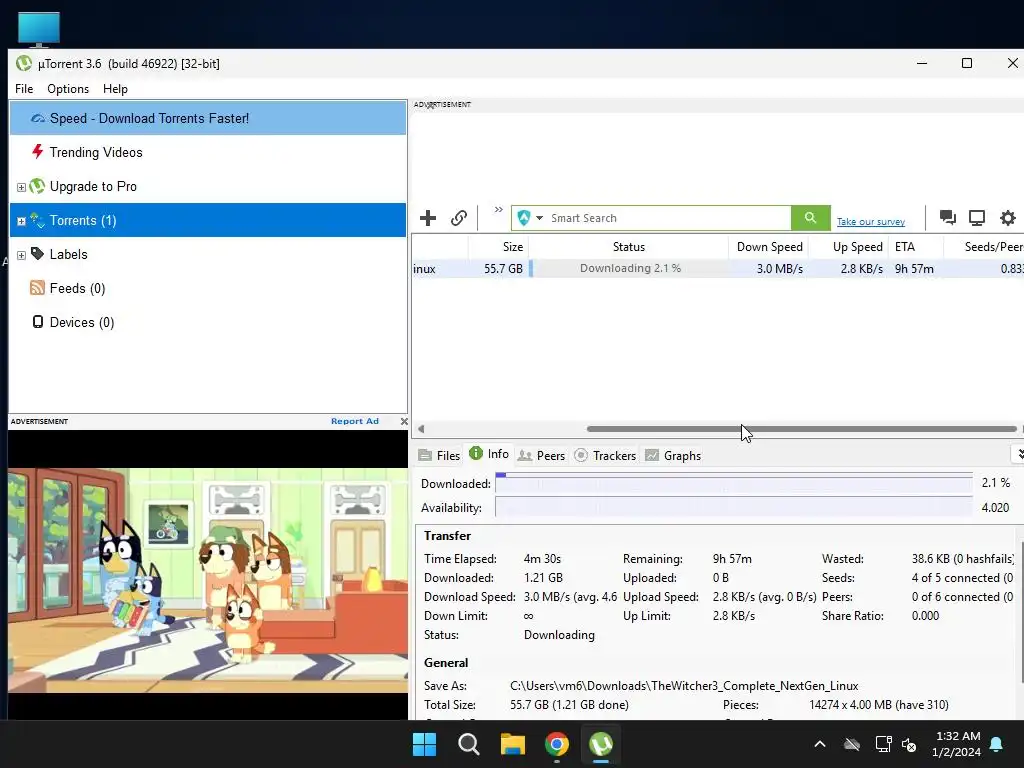Switch to the Graphs tab
Image resolution: width=1024 pixels, height=768 pixels.
click(x=673, y=455)
